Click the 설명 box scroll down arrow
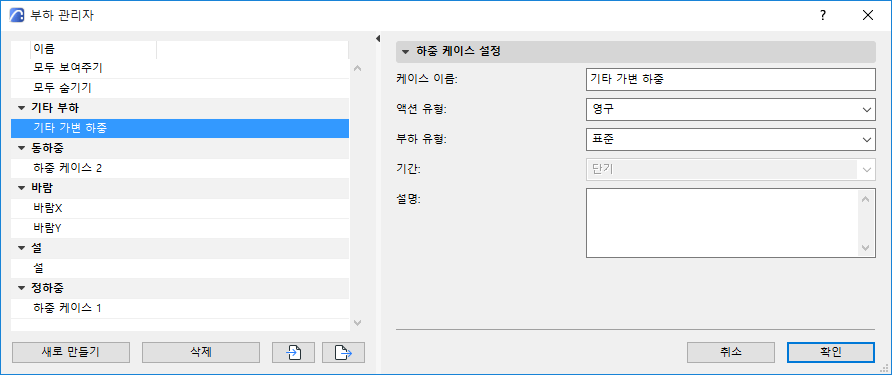The height and width of the screenshot is (375, 892). tap(865, 248)
